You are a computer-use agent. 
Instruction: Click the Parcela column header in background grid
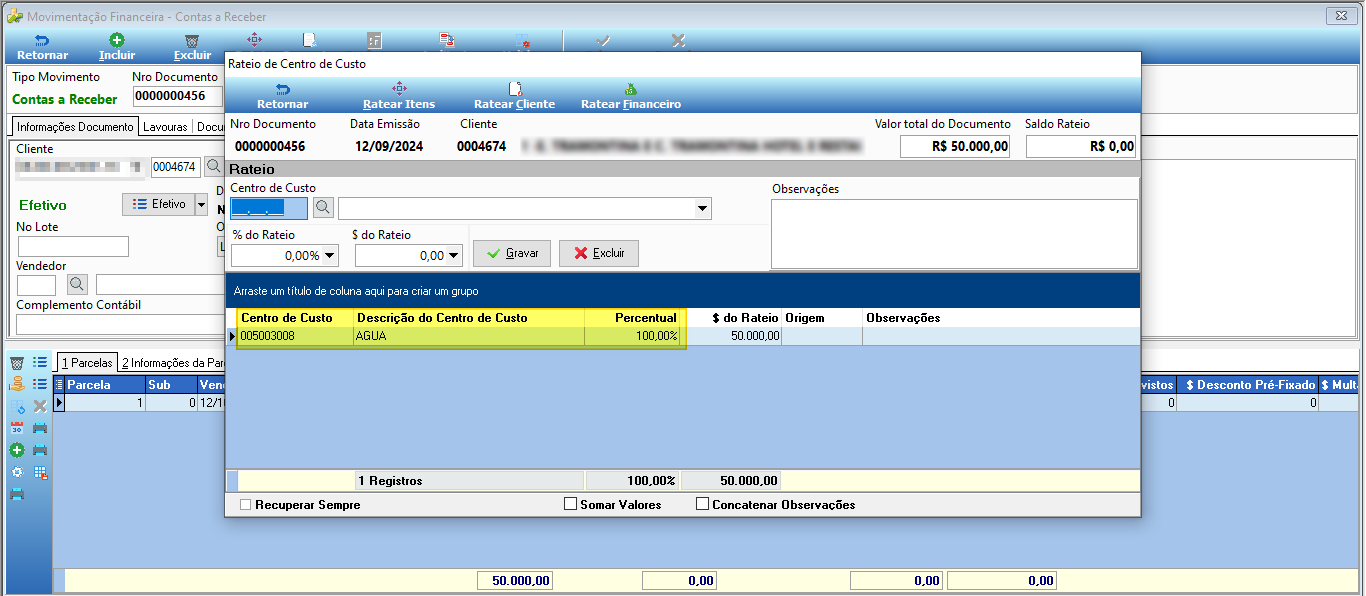point(105,385)
